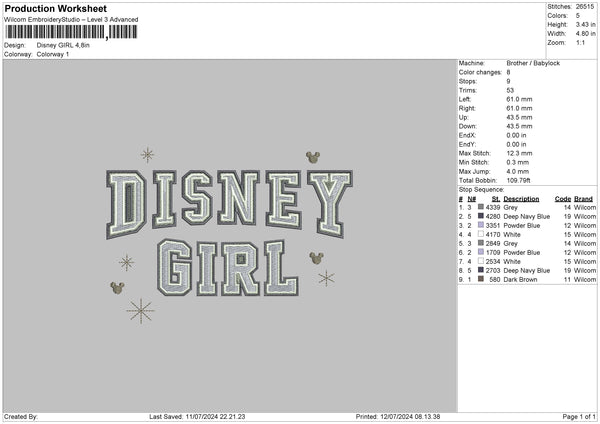
Task: Click the Powder Blue swatch in stop 3
Action: (x=483, y=225)
